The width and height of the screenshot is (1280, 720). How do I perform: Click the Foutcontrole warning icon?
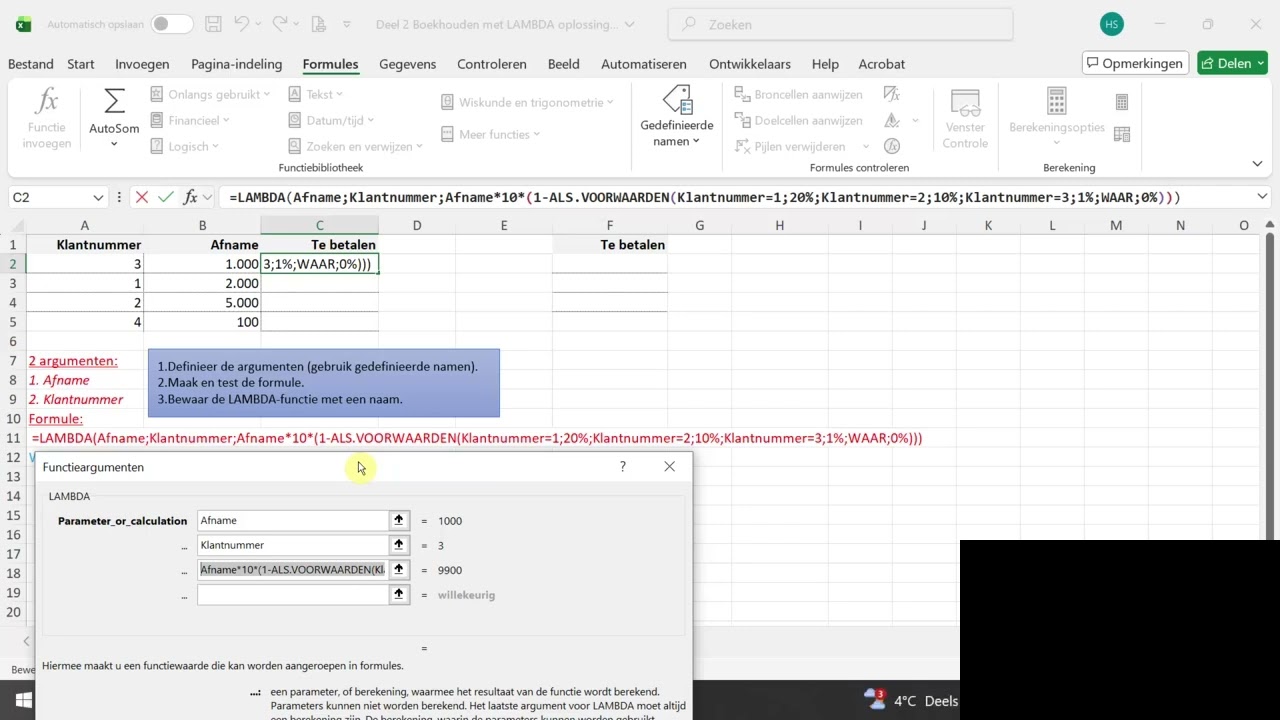(x=892, y=120)
